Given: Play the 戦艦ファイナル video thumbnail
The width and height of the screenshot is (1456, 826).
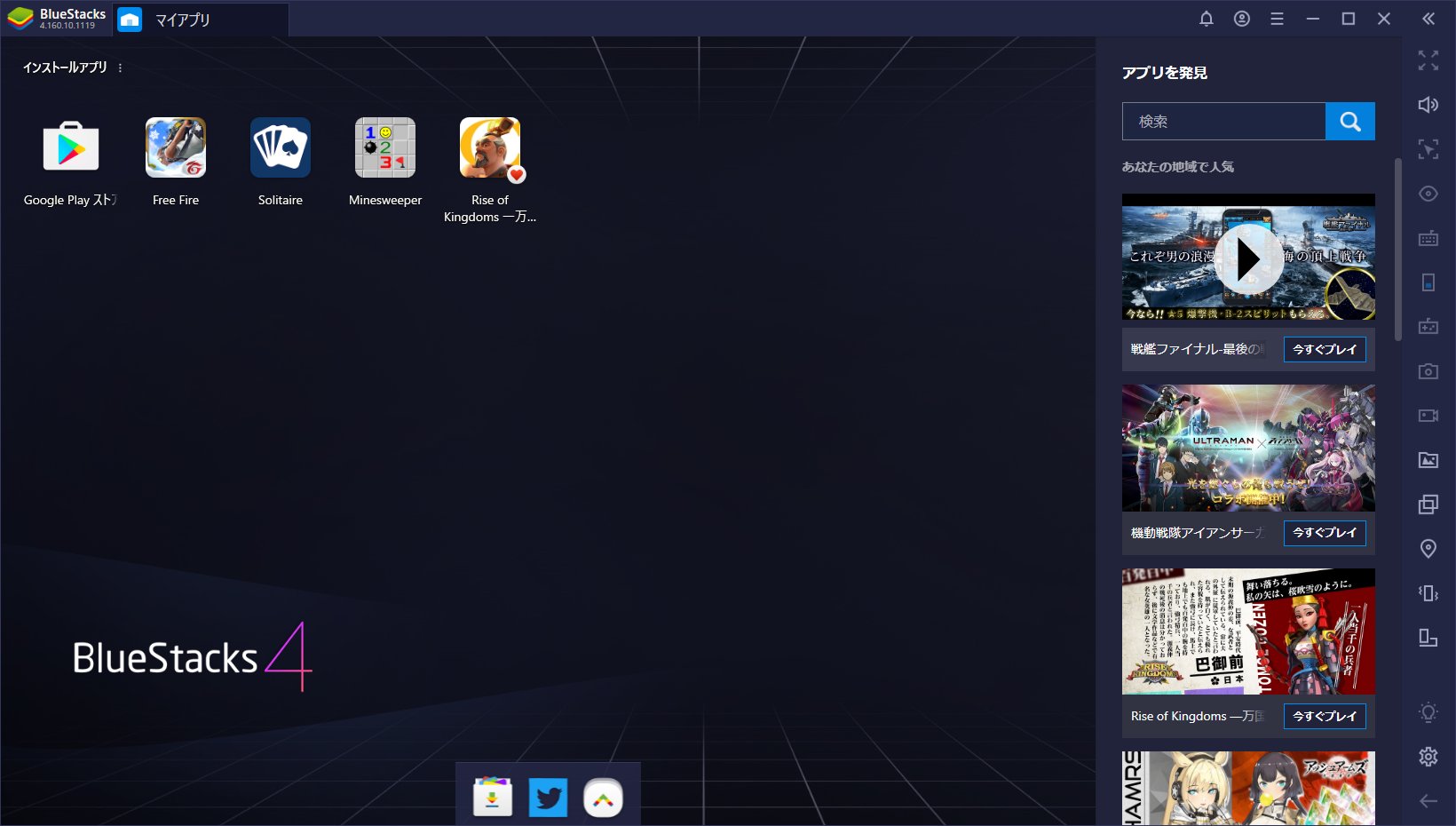Looking at the screenshot, I should (x=1248, y=258).
